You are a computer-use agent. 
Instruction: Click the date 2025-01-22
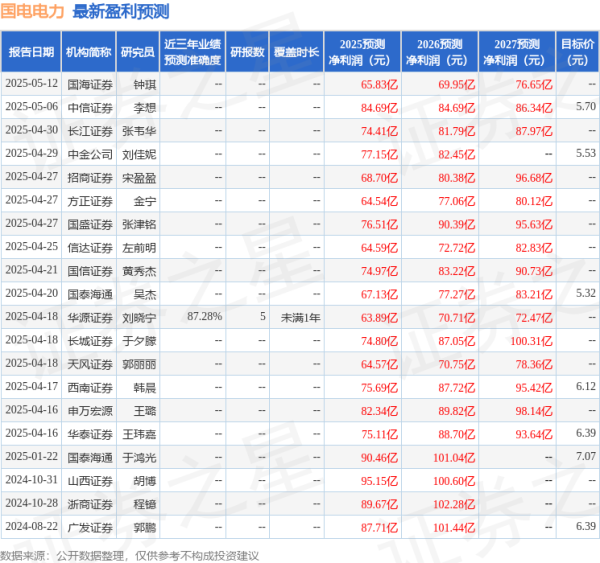tap(31, 456)
